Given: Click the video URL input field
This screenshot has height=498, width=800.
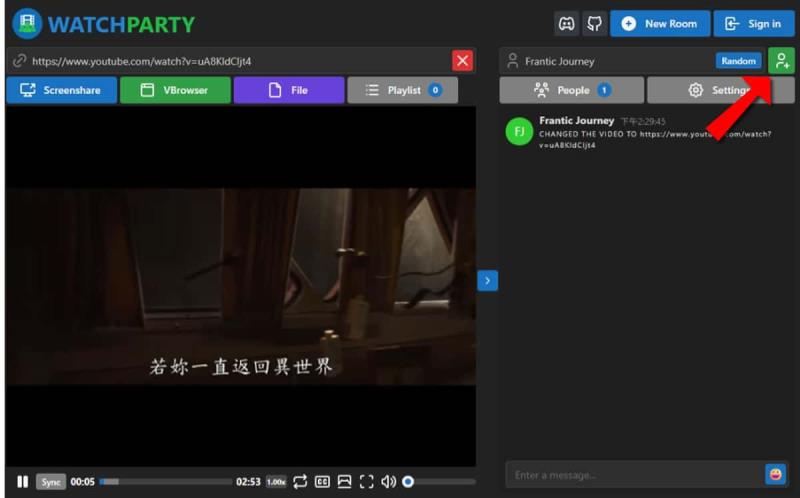Looking at the screenshot, I should point(230,61).
